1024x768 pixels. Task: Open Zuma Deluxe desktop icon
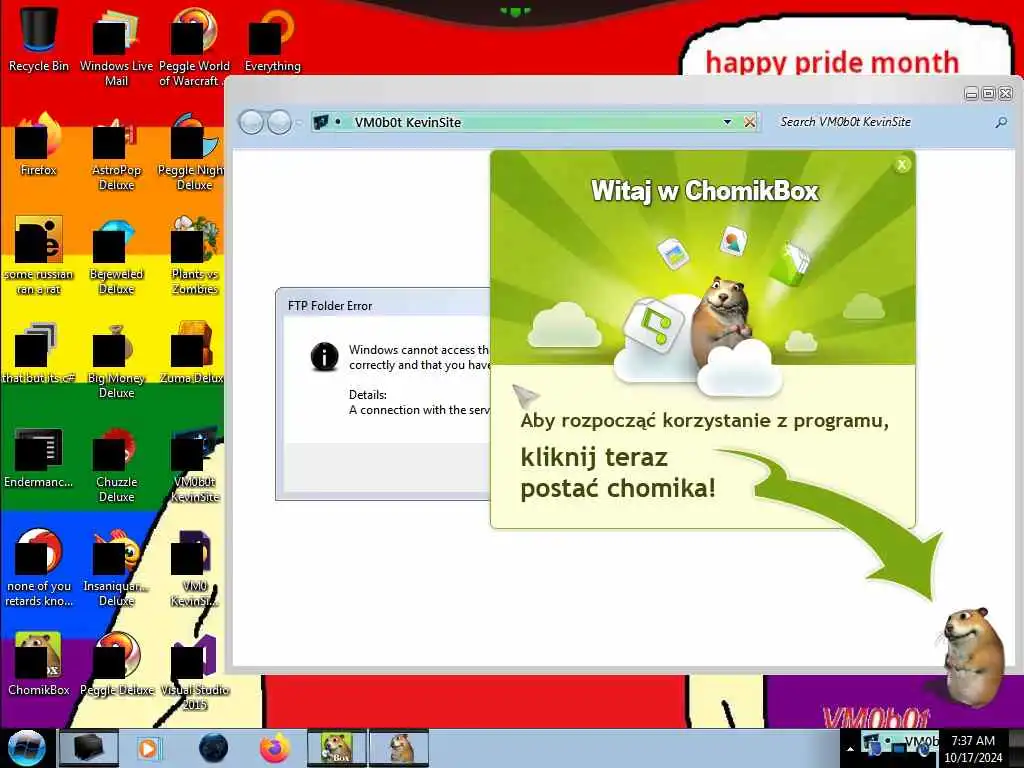point(192,353)
